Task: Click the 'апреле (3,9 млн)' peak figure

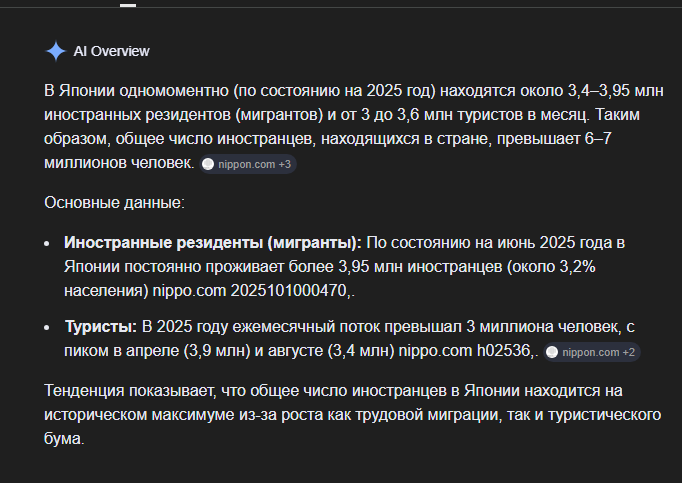Action: (188, 351)
